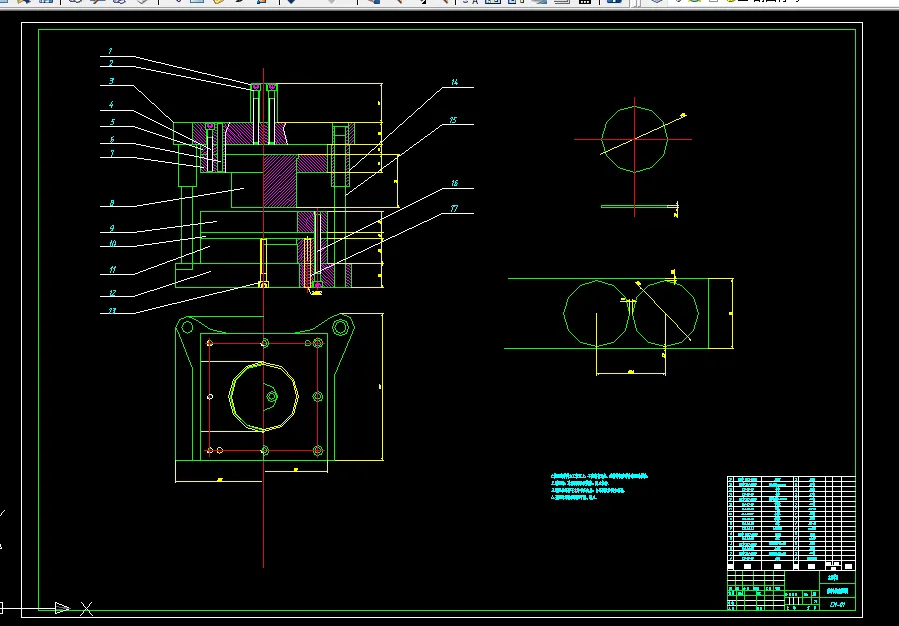Pick the red square outline in plan view
This screenshot has width=899, height=626.
click(264, 397)
